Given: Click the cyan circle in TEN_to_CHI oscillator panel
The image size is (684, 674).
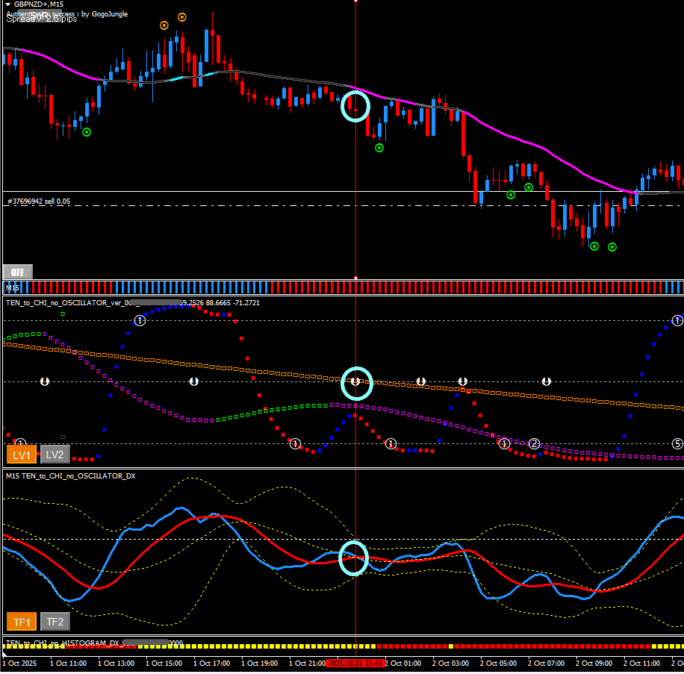Looking at the screenshot, I should click(x=356, y=381).
